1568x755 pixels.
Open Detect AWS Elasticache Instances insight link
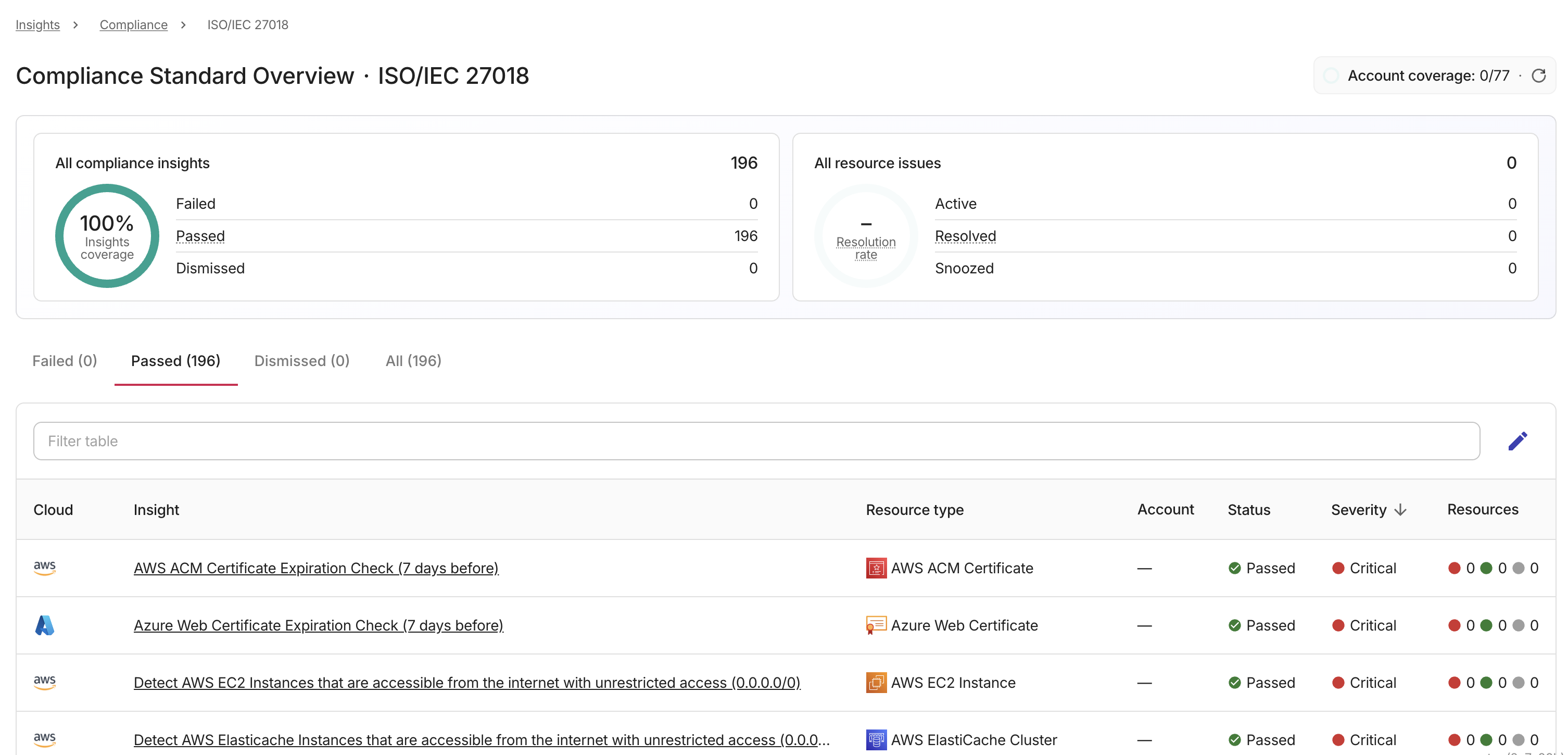(482, 740)
